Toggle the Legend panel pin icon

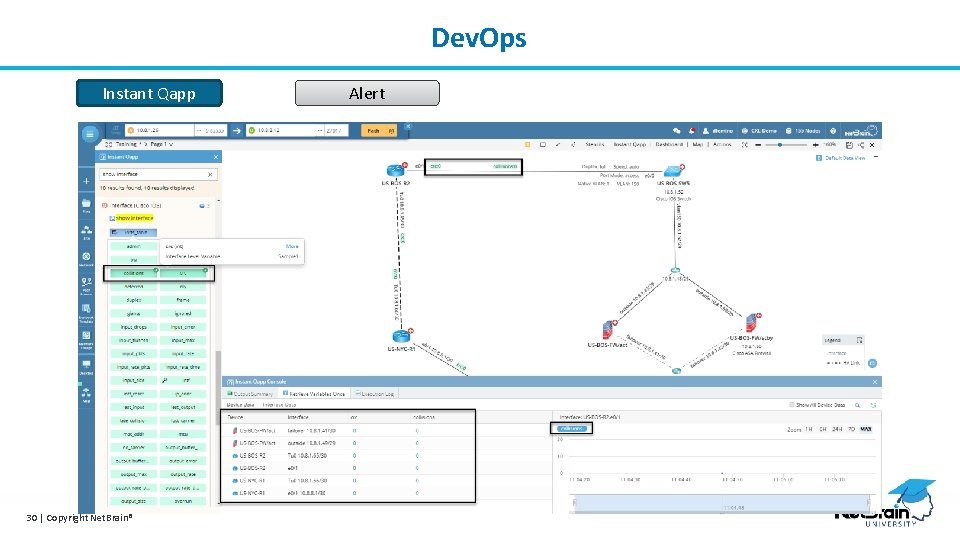coord(860,340)
